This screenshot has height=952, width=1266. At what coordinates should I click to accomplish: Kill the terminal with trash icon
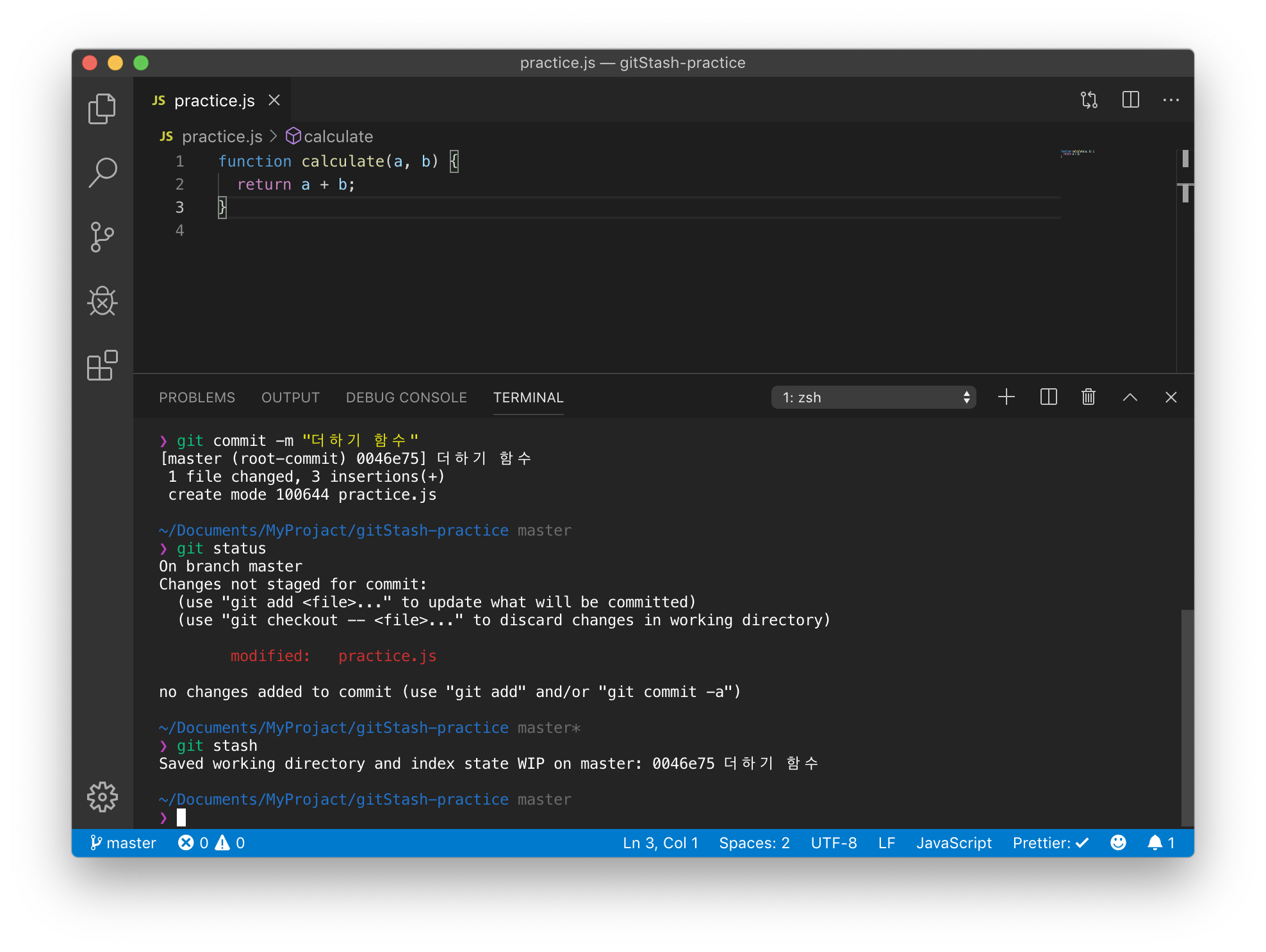click(x=1089, y=397)
